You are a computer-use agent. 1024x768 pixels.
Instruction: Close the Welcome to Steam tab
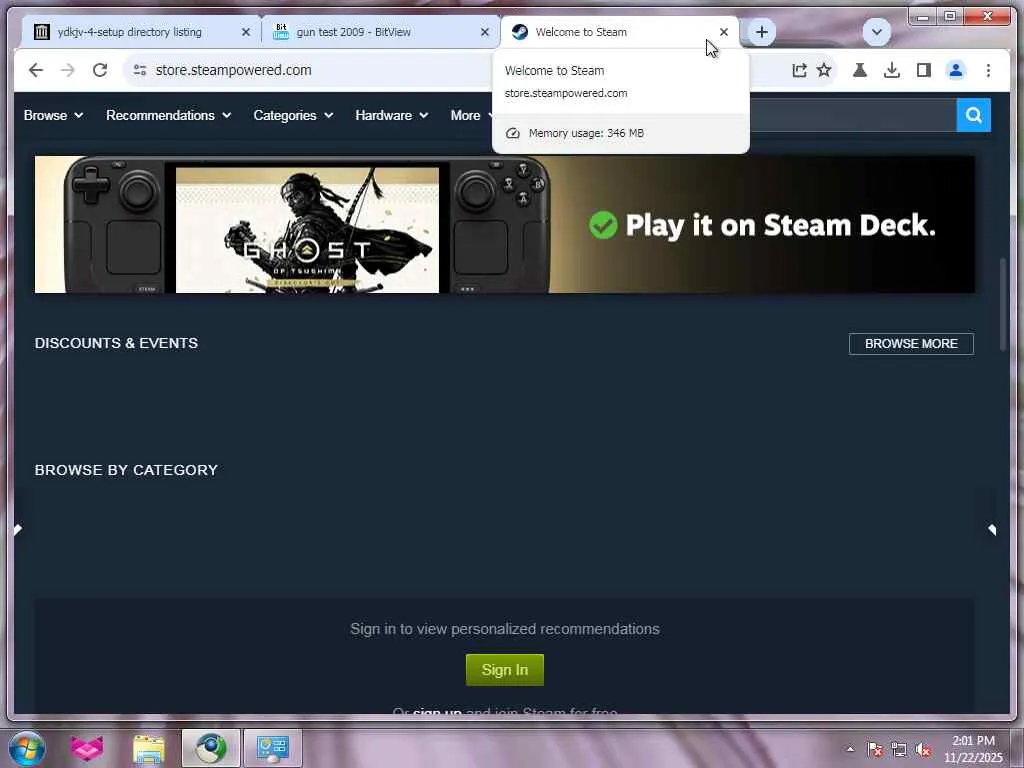pyautogui.click(x=724, y=32)
